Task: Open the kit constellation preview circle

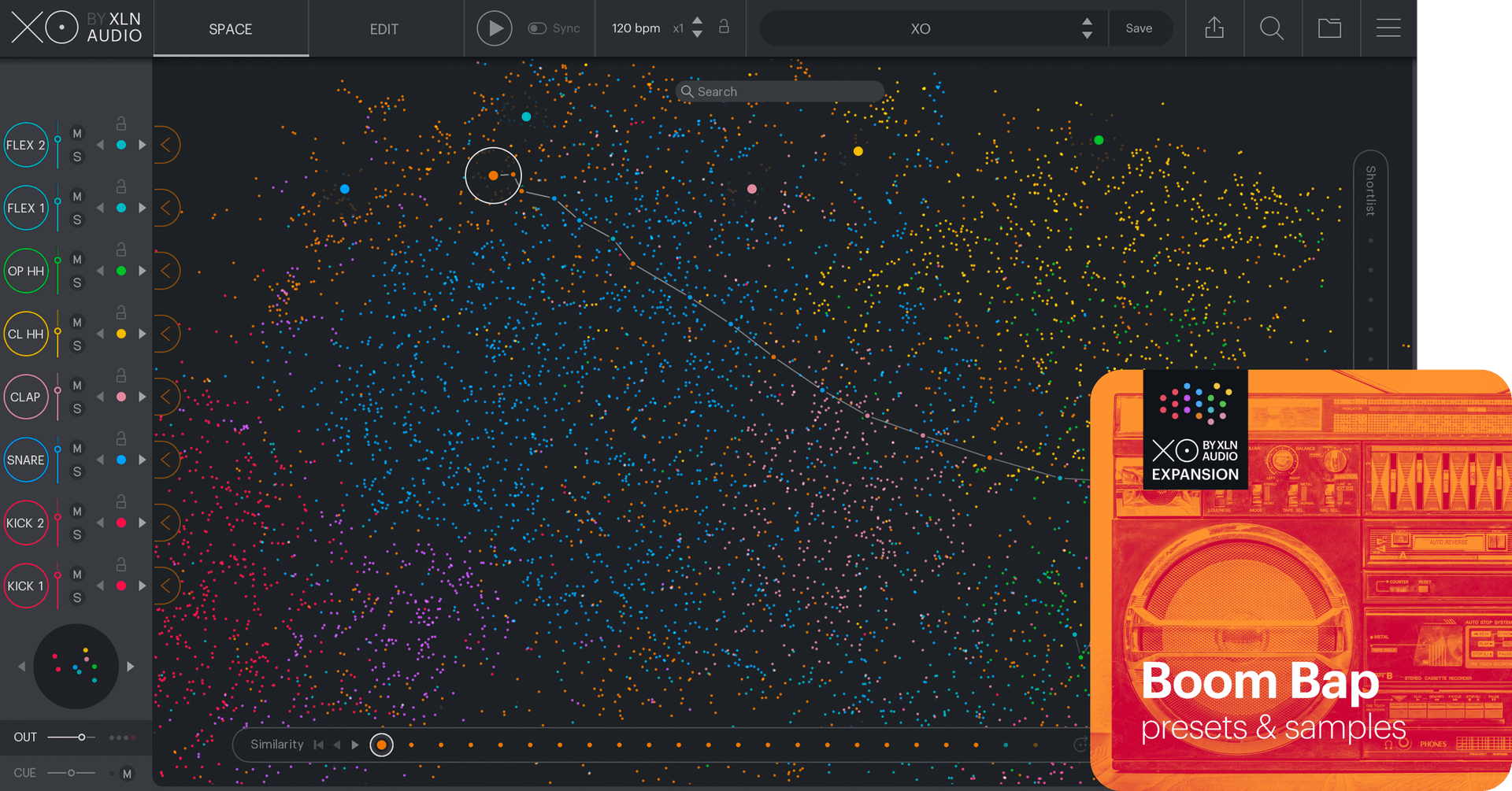Action: point(76,667)
